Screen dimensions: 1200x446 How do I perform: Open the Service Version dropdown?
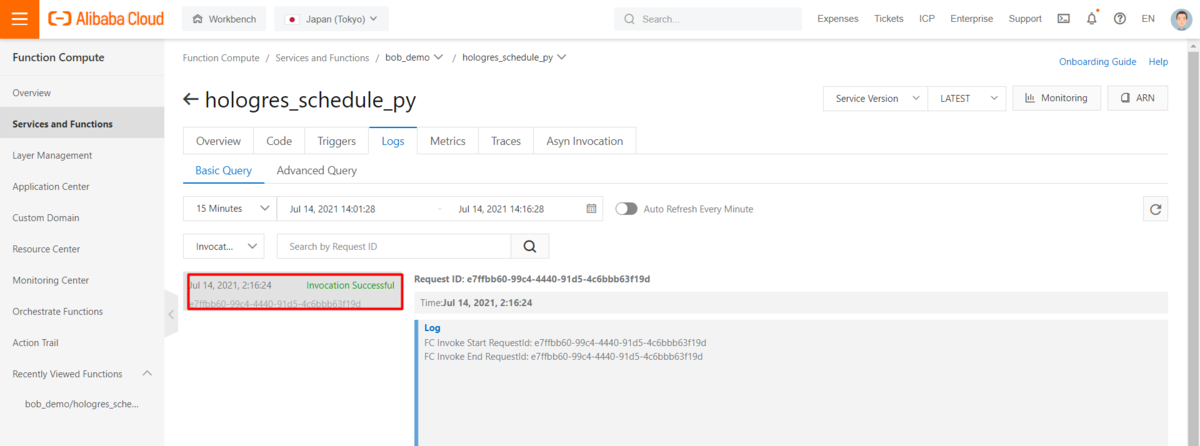pyautogui.click(x=875, y=98)
